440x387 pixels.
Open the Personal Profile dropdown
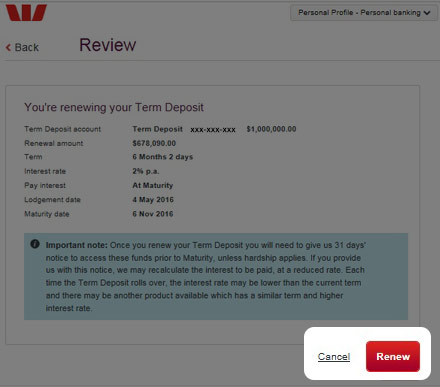coord(364,13)
